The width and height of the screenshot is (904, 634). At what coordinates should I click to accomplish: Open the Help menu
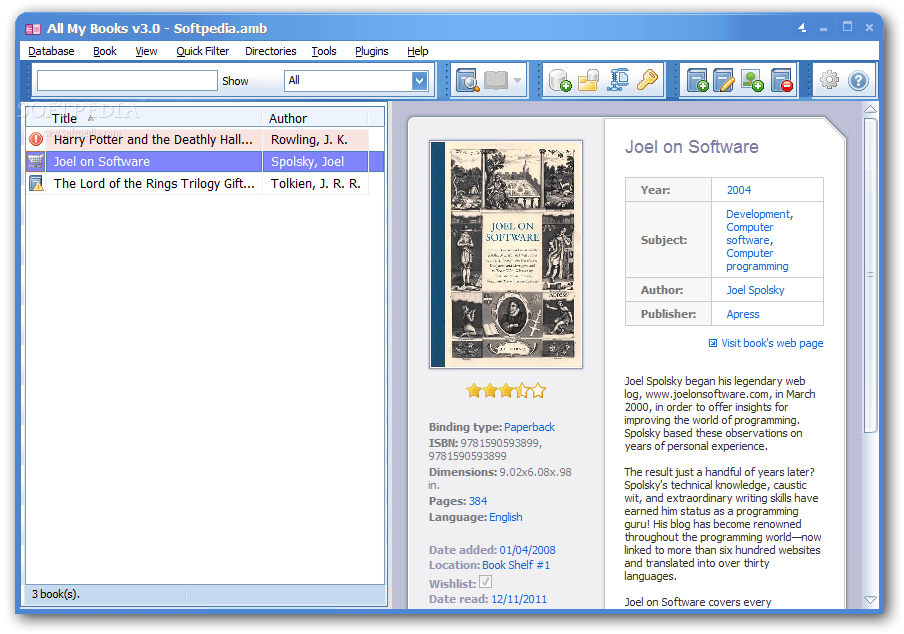pos(417,51)
